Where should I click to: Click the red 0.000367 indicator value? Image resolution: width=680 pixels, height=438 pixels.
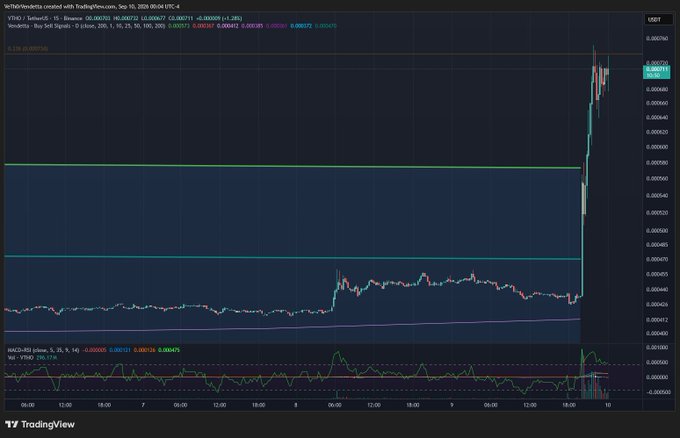click(203, 26)
